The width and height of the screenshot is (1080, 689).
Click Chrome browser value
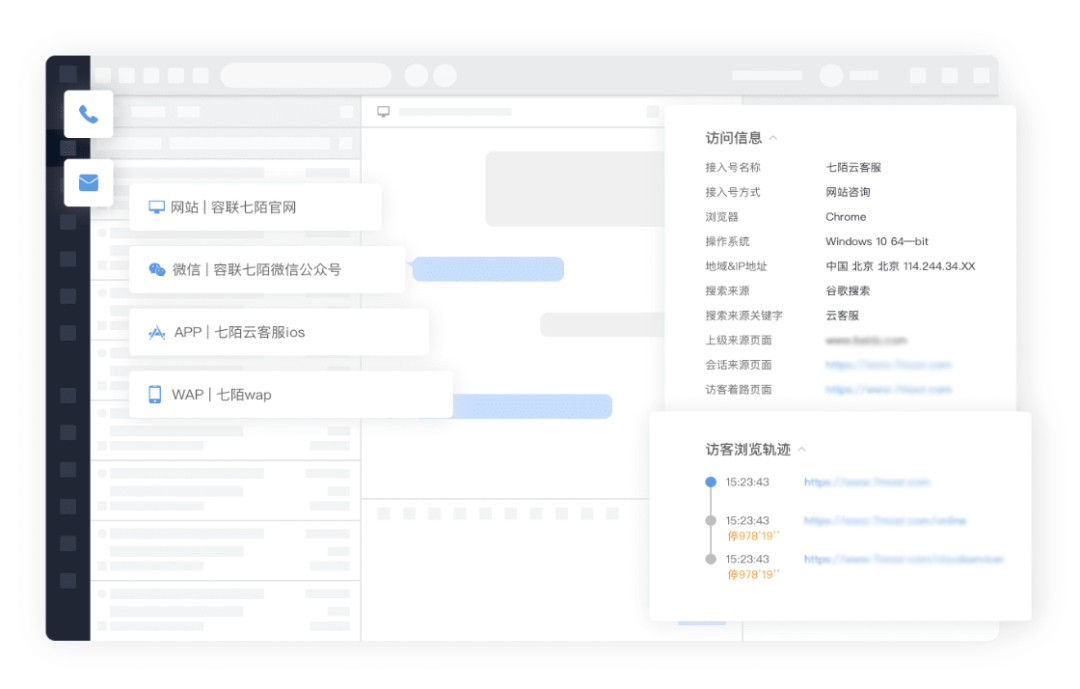[846, 217]
